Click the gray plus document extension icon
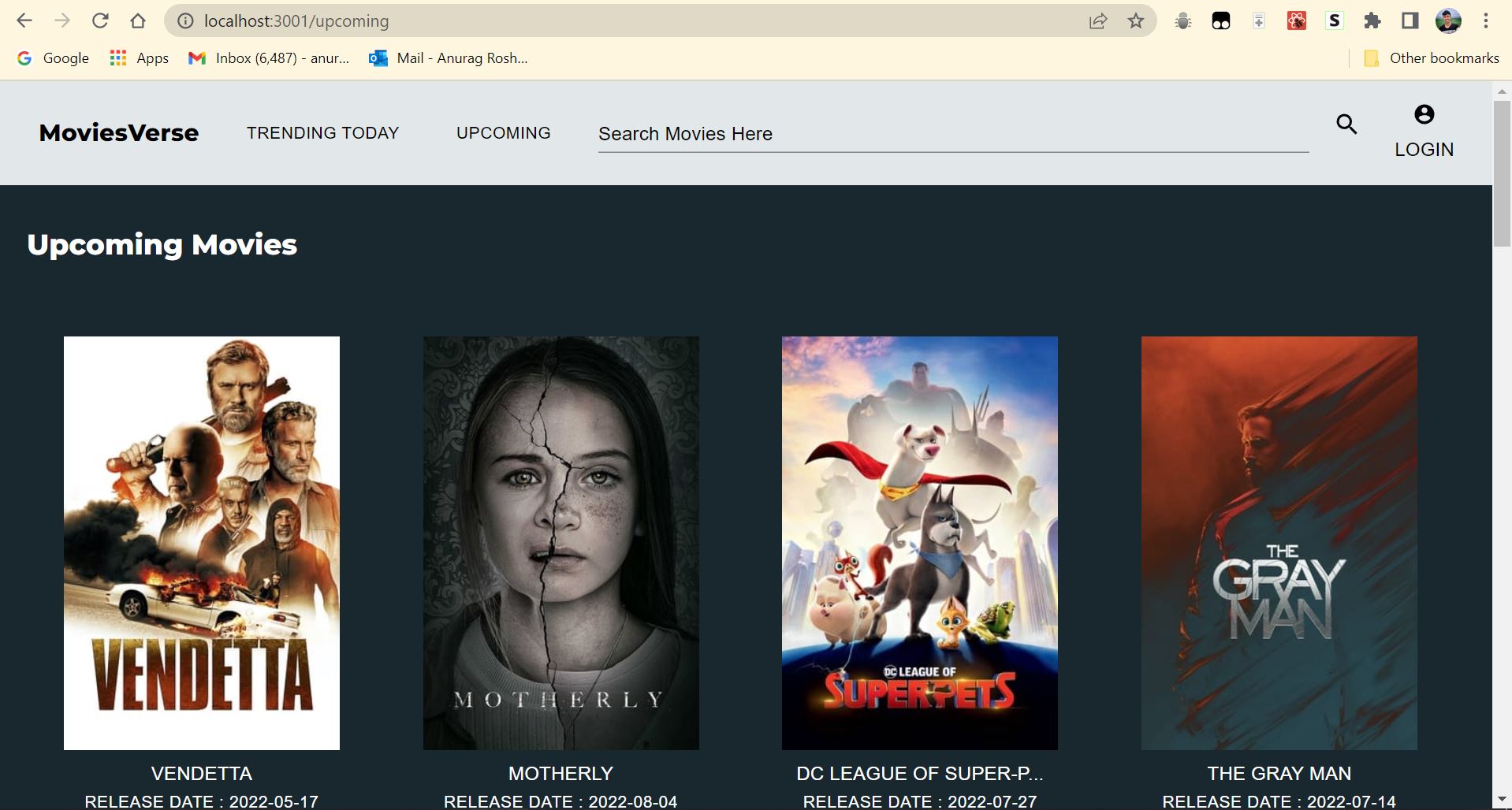Image resolution: width=1512 pixels, height=810 pixels. 1259,21
